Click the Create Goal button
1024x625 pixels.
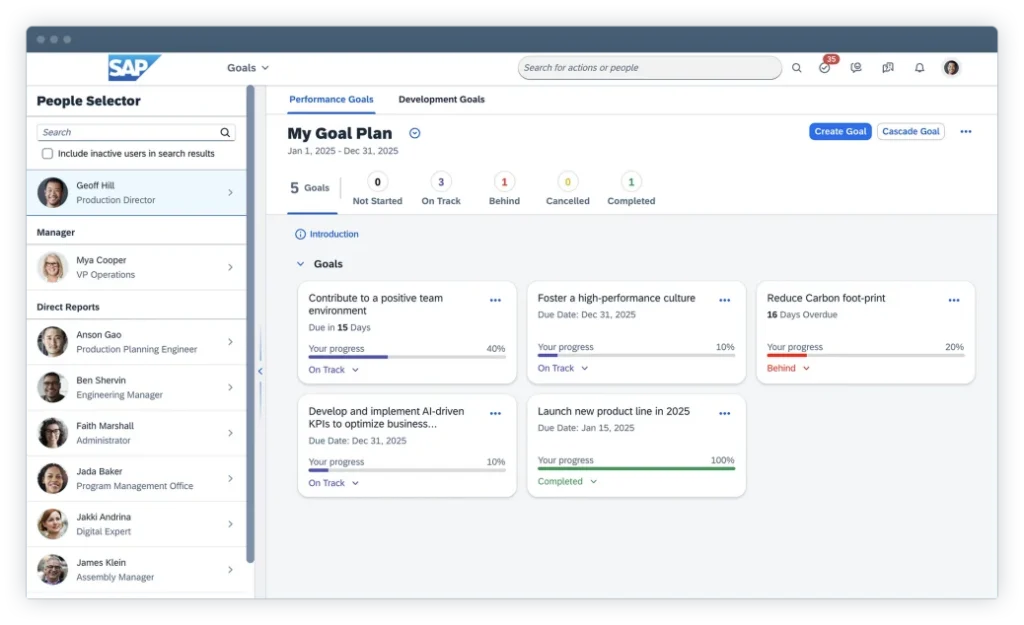pos(840,132)
